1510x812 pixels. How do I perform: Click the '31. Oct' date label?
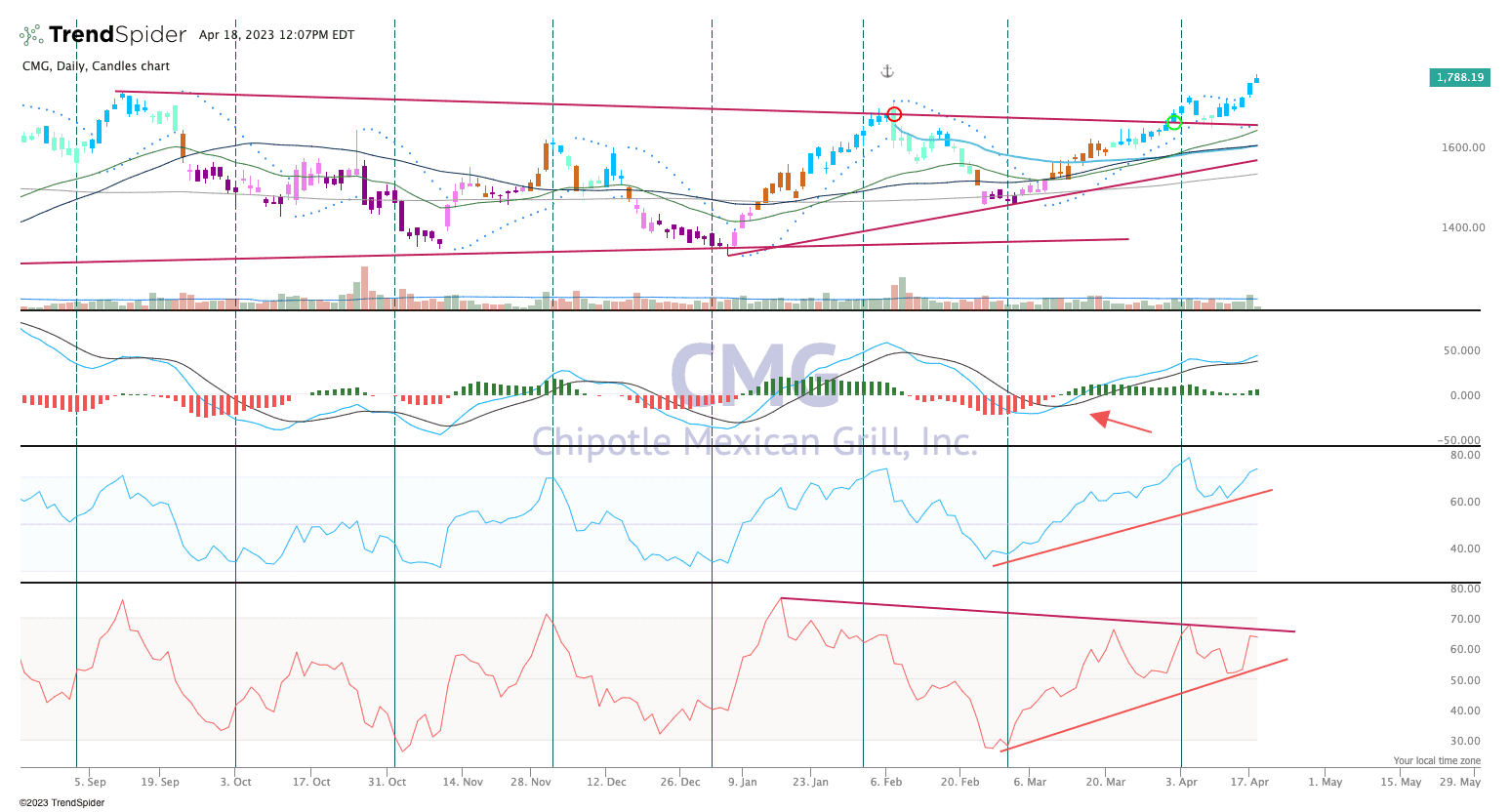(x=388, y=782)
